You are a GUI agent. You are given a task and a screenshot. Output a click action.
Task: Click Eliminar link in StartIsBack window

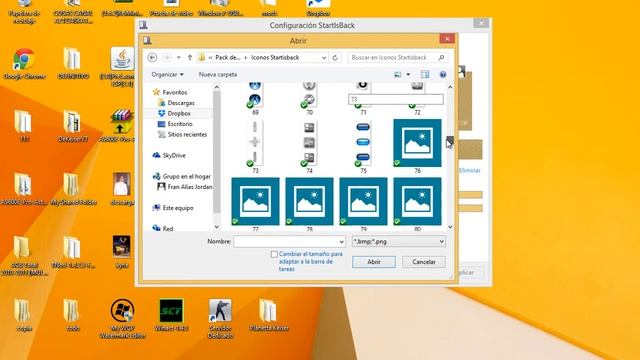click(469, 171)
